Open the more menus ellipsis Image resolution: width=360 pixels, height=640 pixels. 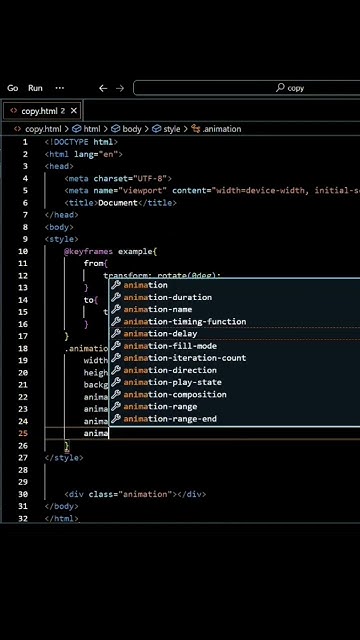pos(60,88)
